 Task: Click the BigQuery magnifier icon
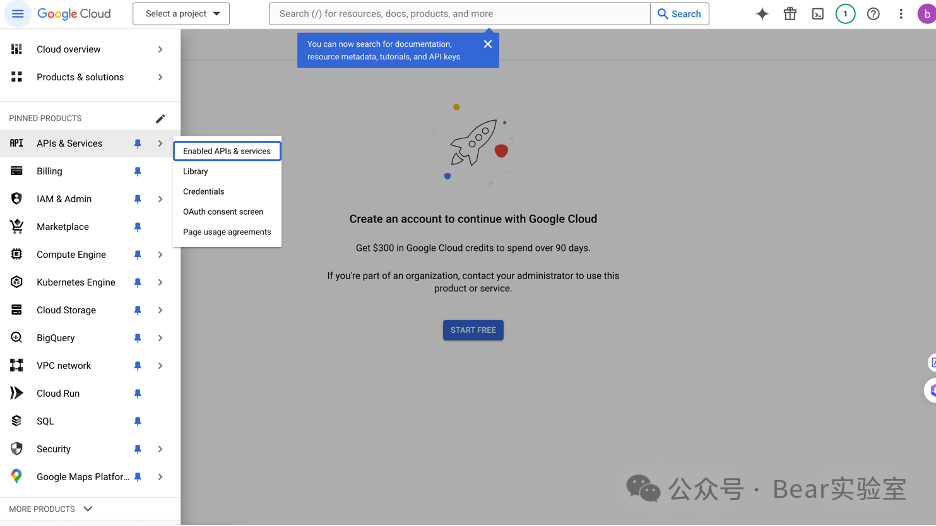tap(17, 337)
